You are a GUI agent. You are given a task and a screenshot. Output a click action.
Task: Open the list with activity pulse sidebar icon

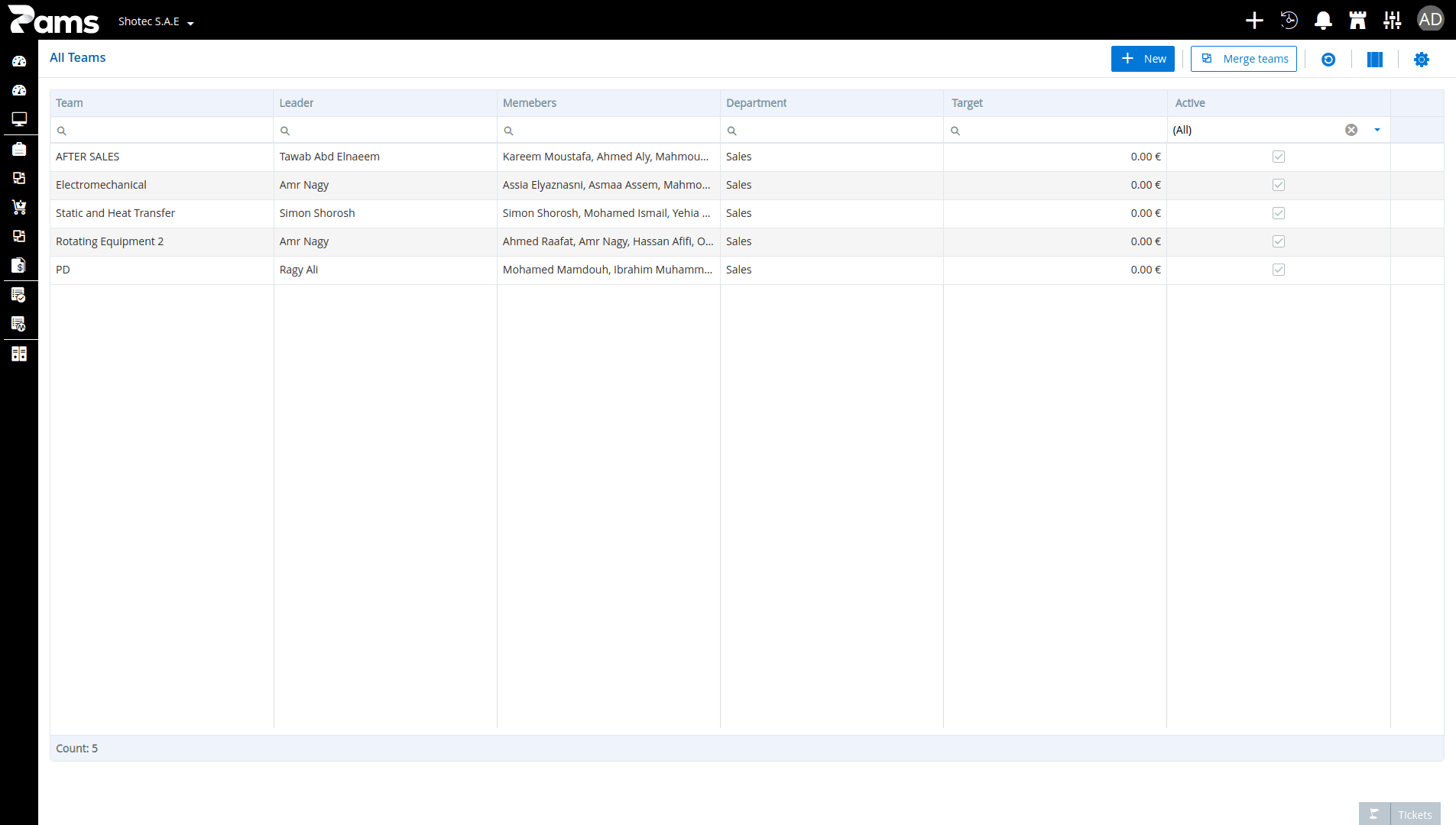point(19,324)
